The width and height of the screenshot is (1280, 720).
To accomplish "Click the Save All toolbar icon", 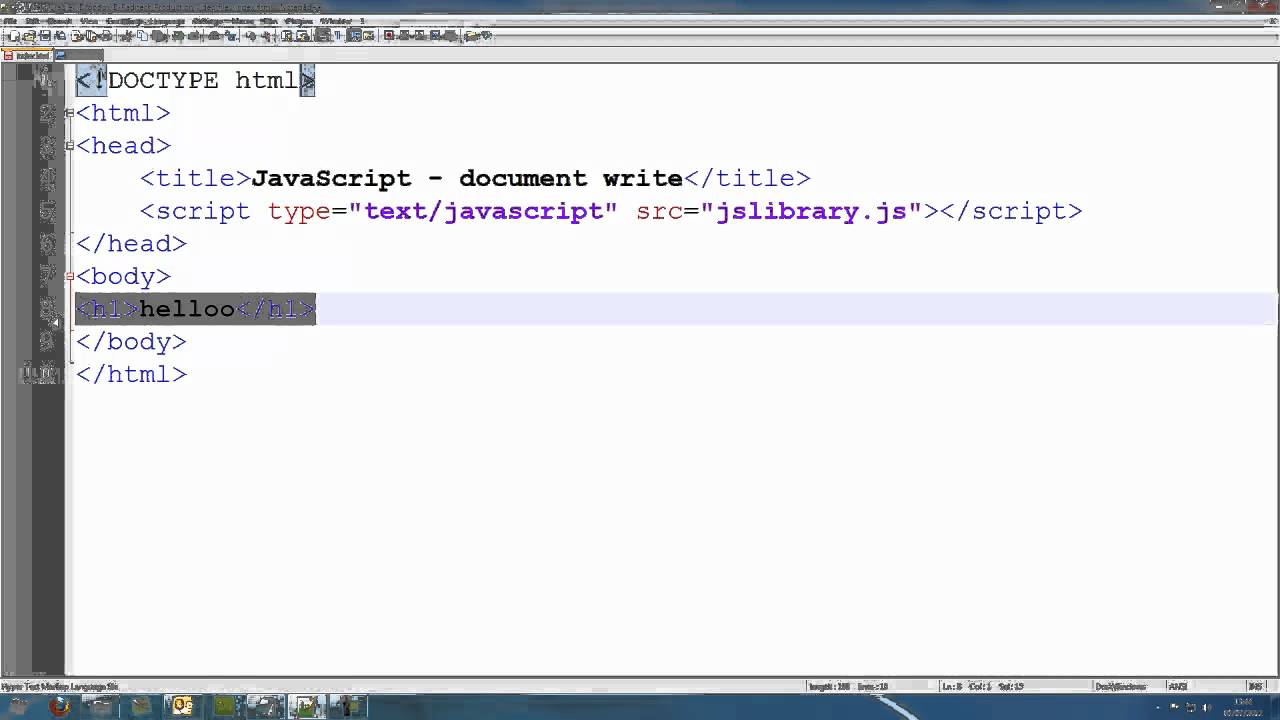I will pyautogui.click(x=60, y=36).
